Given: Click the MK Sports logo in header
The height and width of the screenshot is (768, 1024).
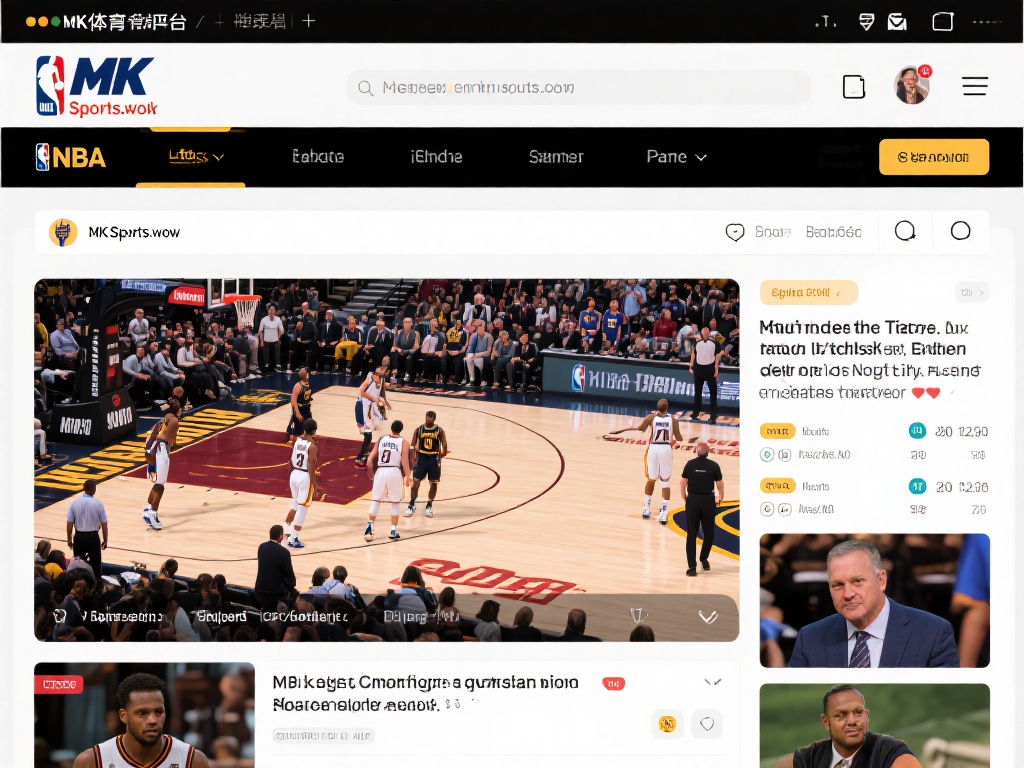Looking at the screenshot, I should pyautogui.click(x=96, y=87).
